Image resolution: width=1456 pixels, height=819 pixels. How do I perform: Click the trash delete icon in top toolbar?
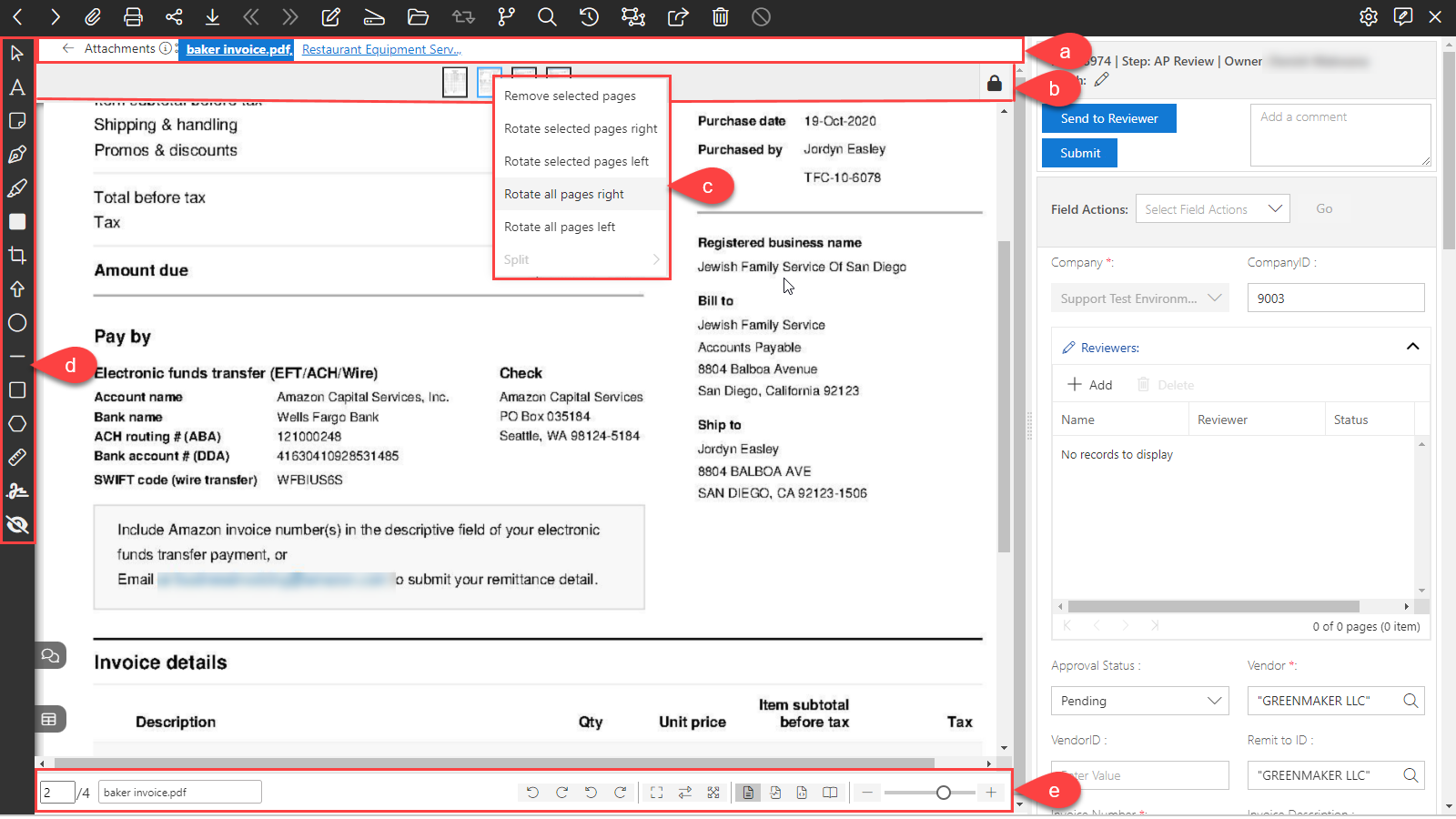click(x=720, y=16)
